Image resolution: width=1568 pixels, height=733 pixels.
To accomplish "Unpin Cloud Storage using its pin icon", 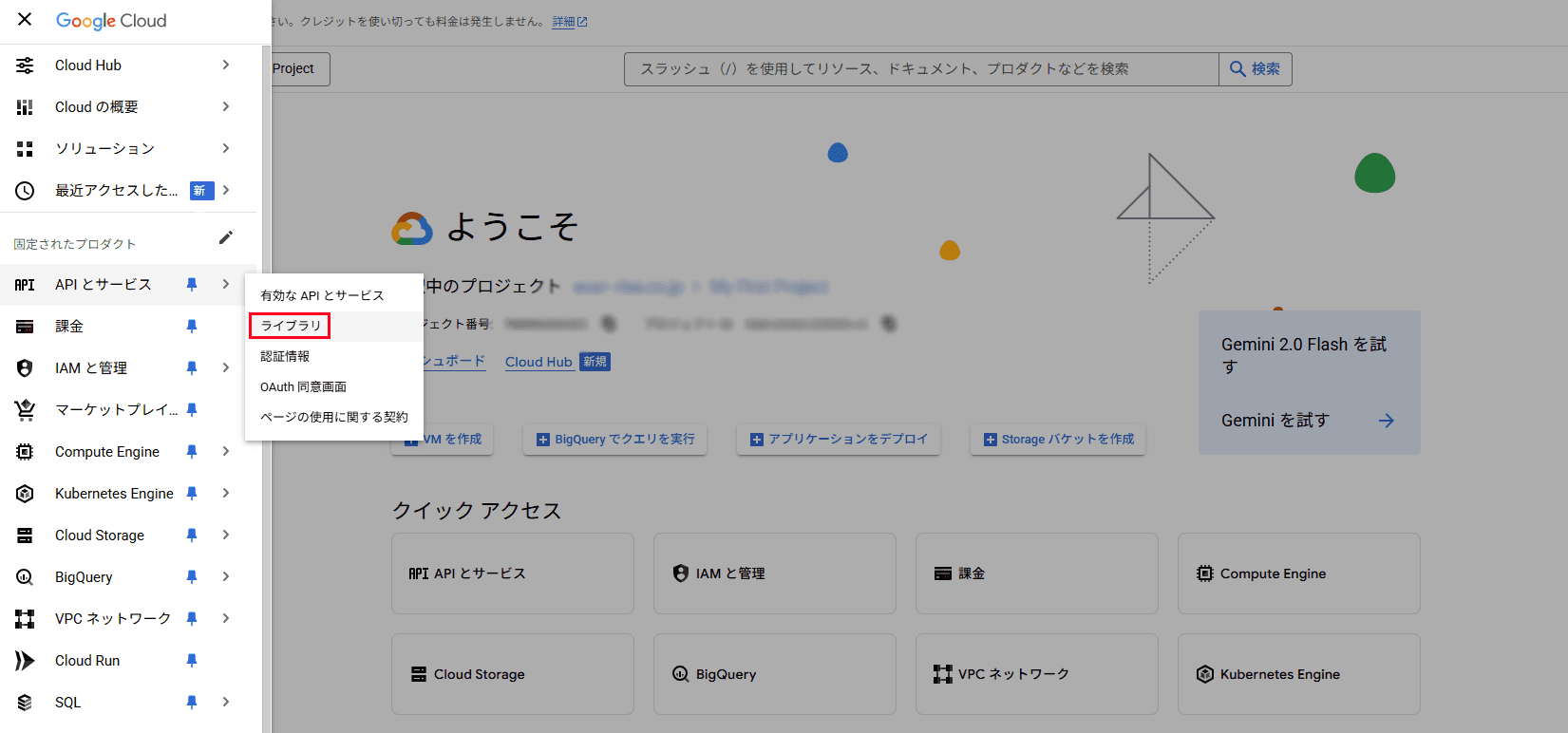I will pyautogui.click(x=192, y=535).
